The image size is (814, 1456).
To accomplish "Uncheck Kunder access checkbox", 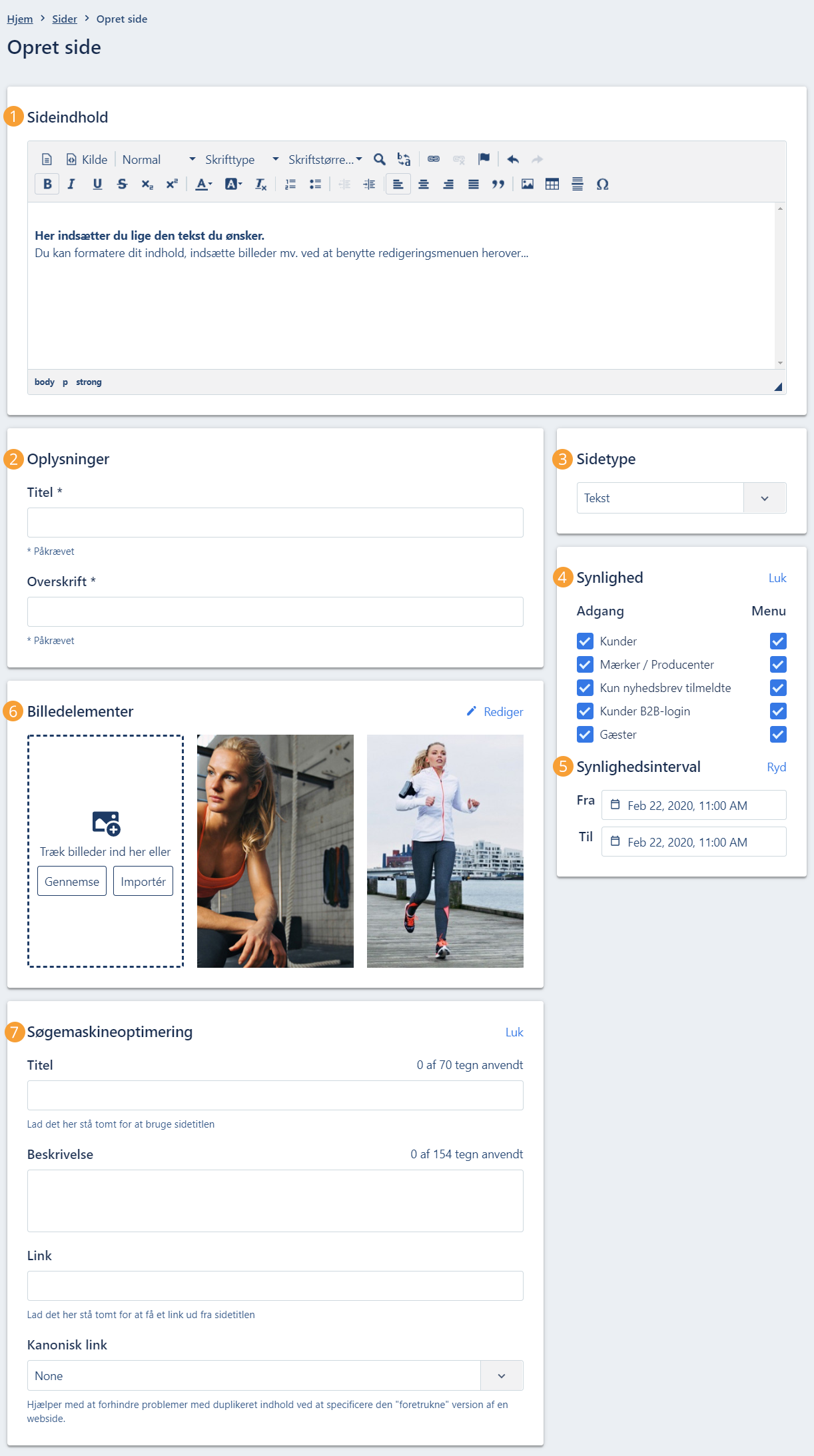I will click(585, 641).
